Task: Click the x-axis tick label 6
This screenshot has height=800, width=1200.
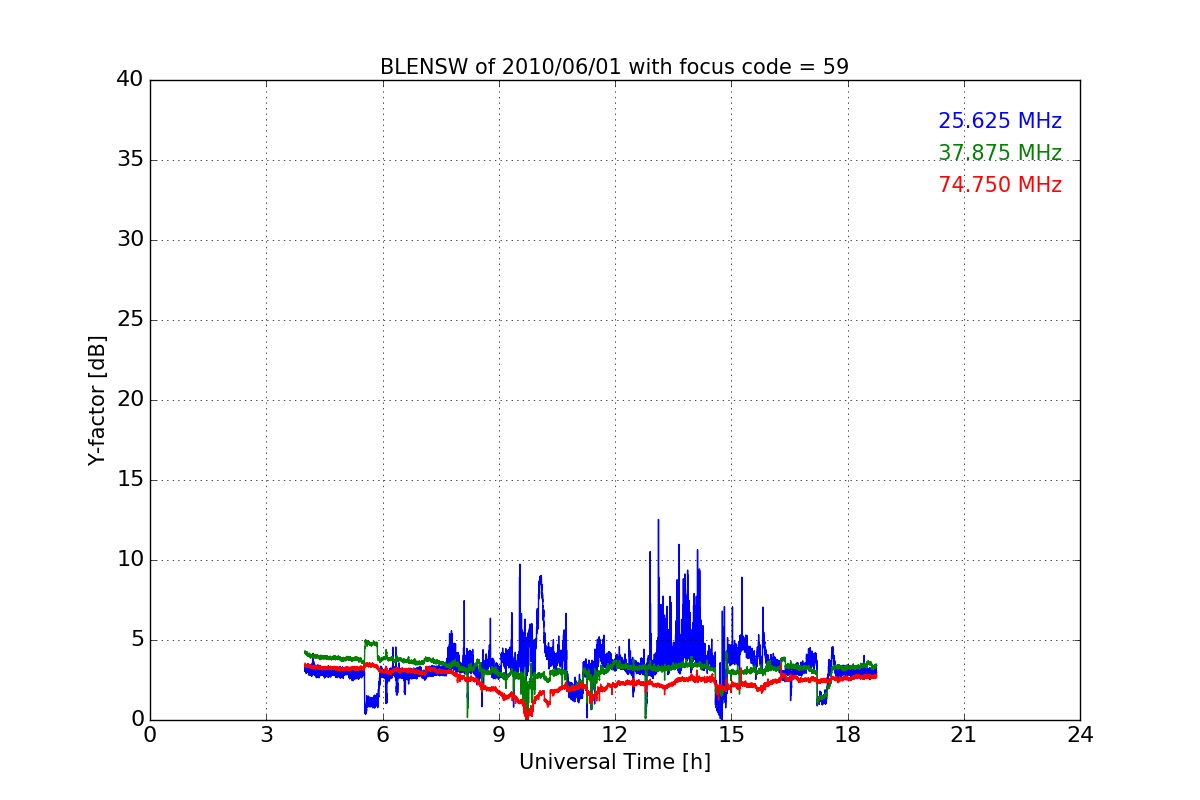Action: pyautogui.click(x=382, y=735)
